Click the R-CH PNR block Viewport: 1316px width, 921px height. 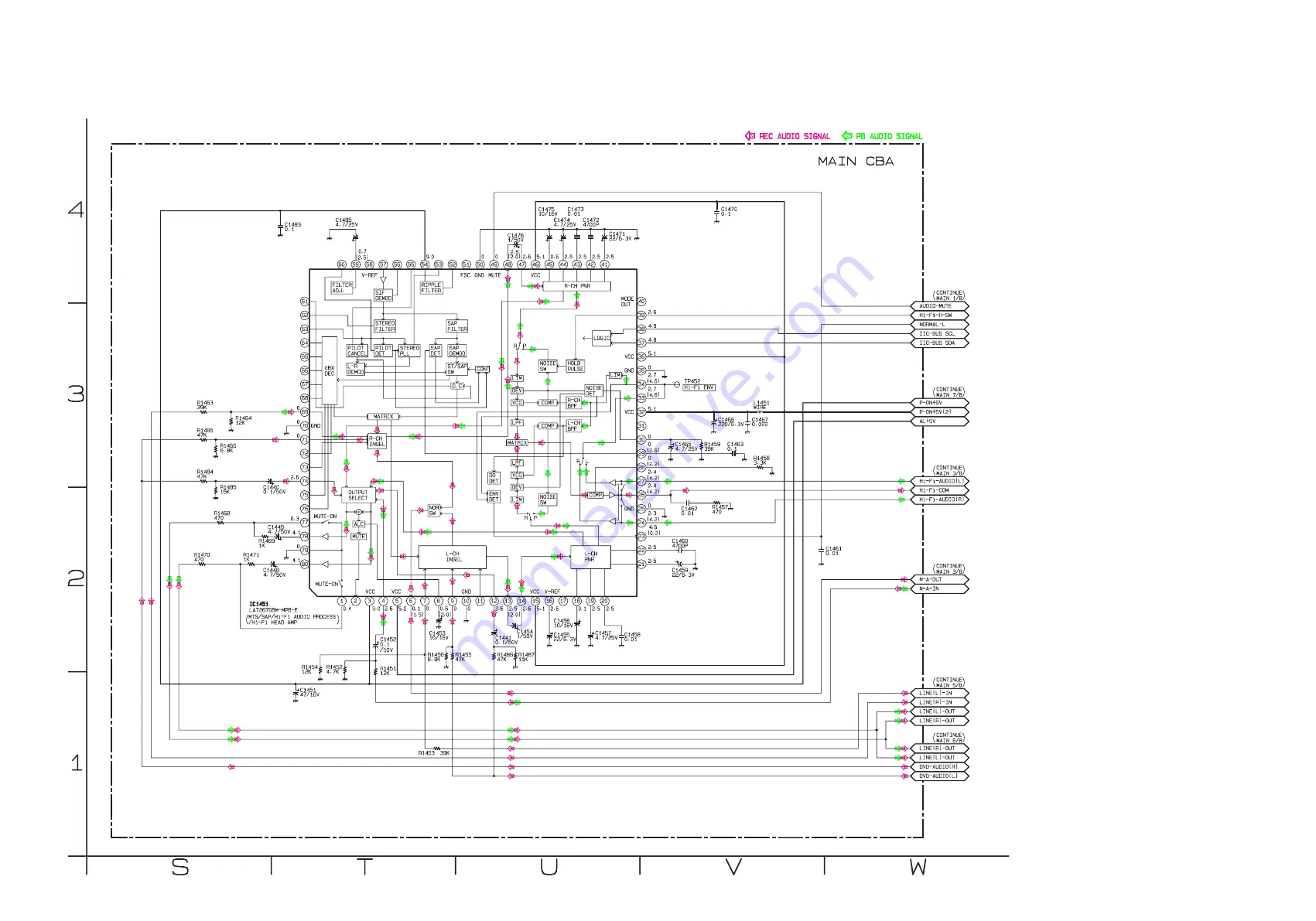[x=577, y=286]
